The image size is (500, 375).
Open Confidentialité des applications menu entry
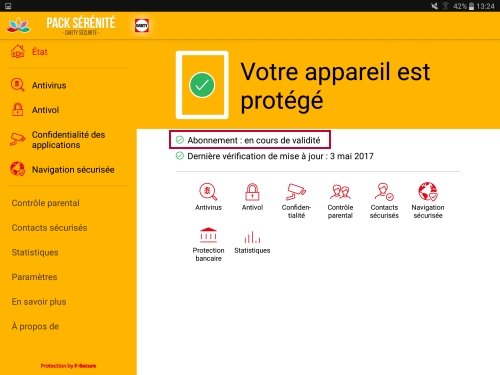[x=68, y=140]
